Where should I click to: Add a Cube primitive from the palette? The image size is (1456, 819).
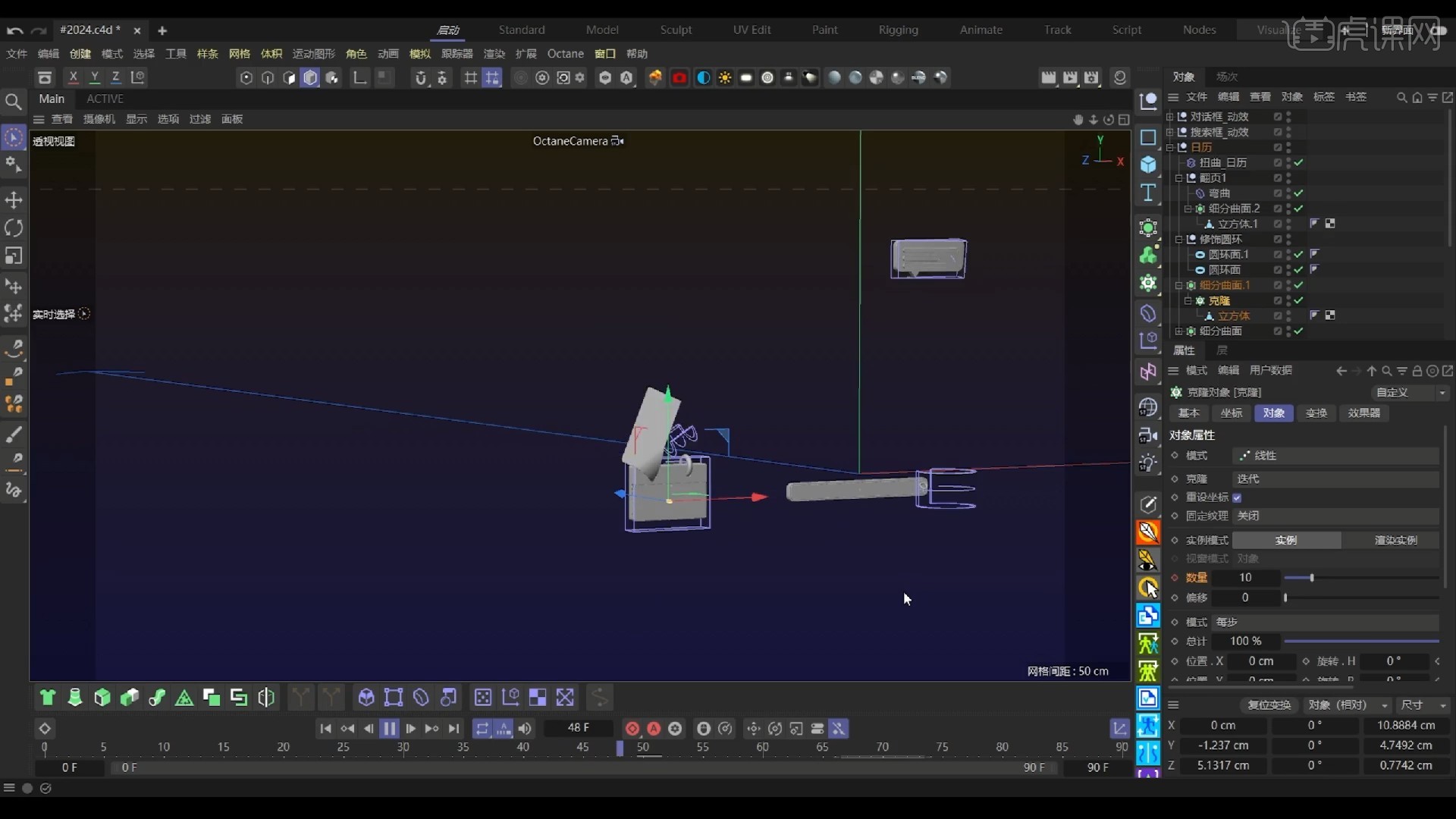point(1148,165)
